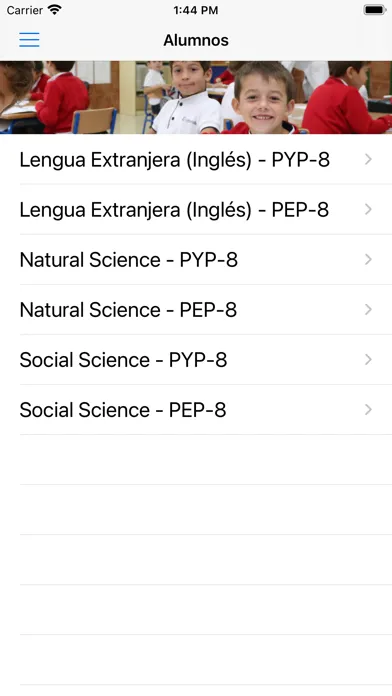This screenshot has width=392, height=696.
Task: Tap the Wi-Fi status icon
Action: pos(55,10)
